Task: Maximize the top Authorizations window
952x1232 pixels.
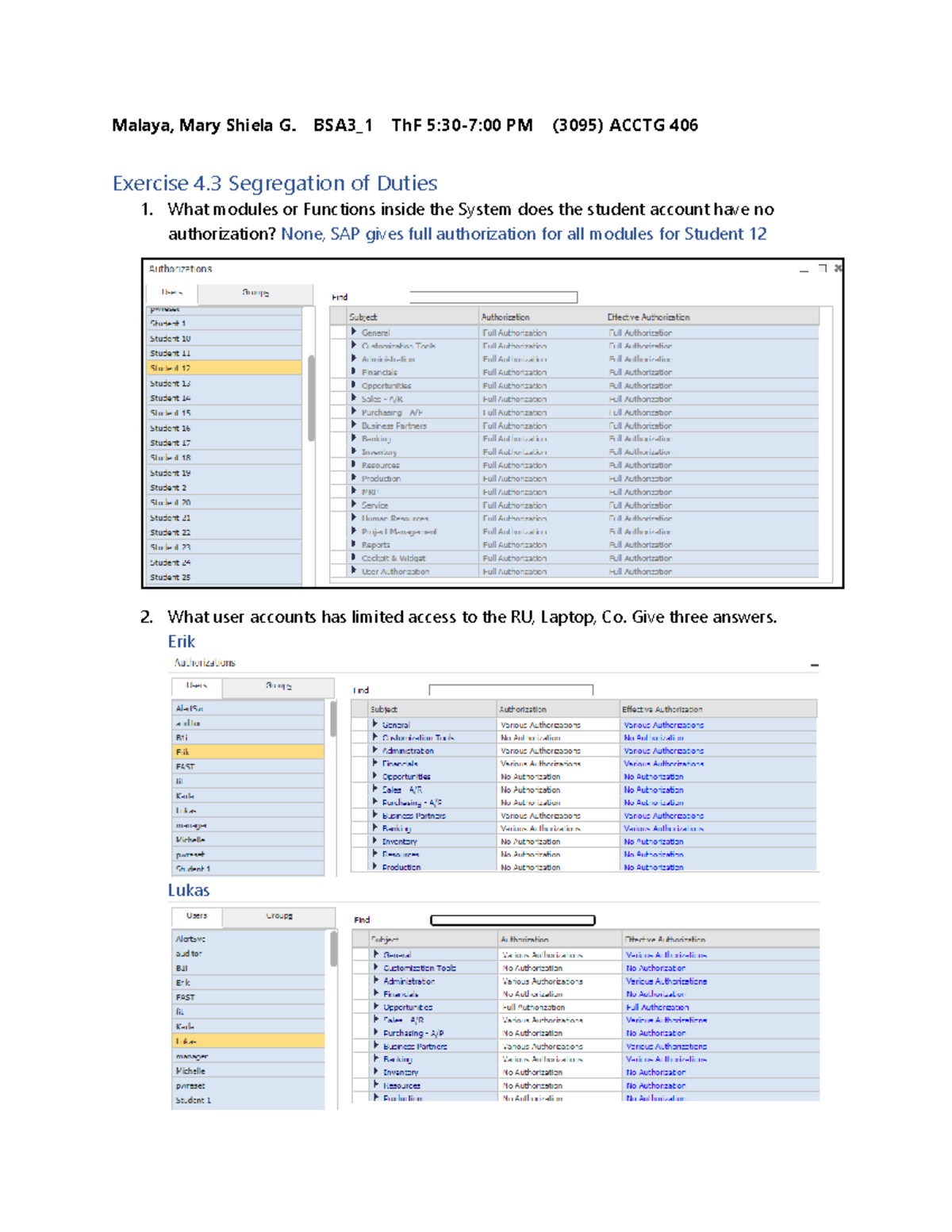Action: pyautogui.click(x=822, y=269)
